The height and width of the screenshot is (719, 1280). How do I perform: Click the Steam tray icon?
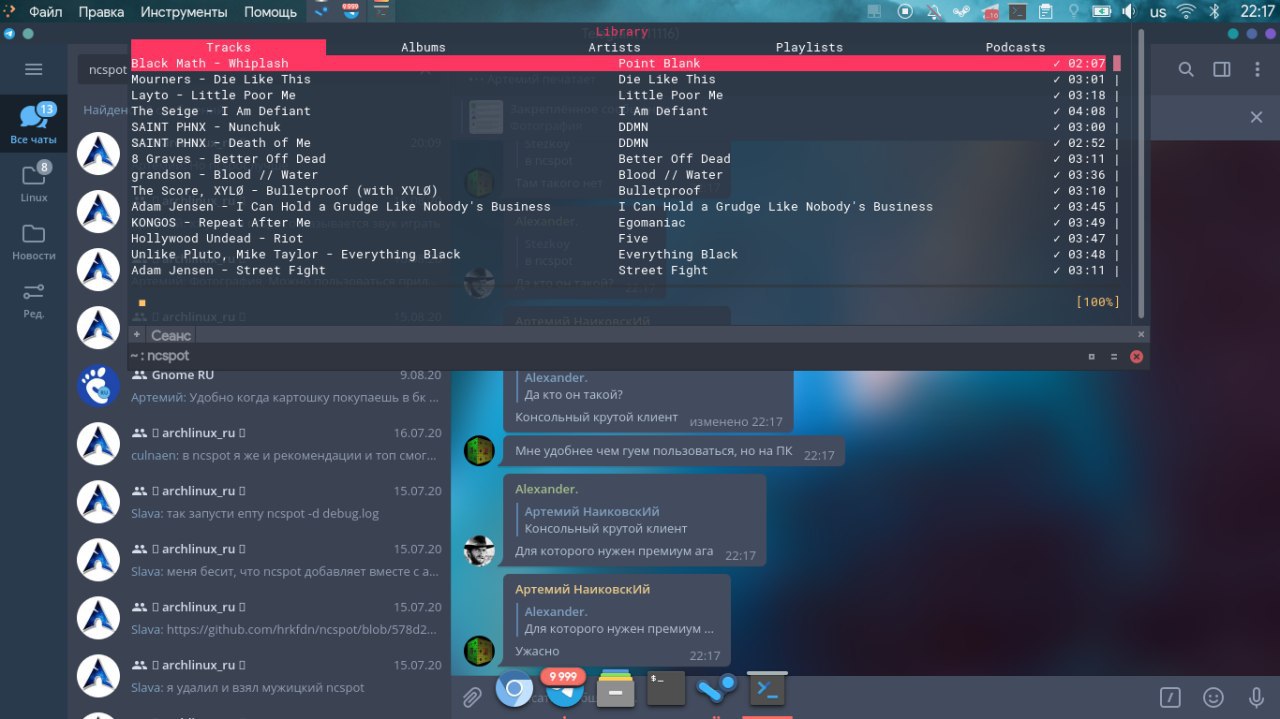[961, 12]
